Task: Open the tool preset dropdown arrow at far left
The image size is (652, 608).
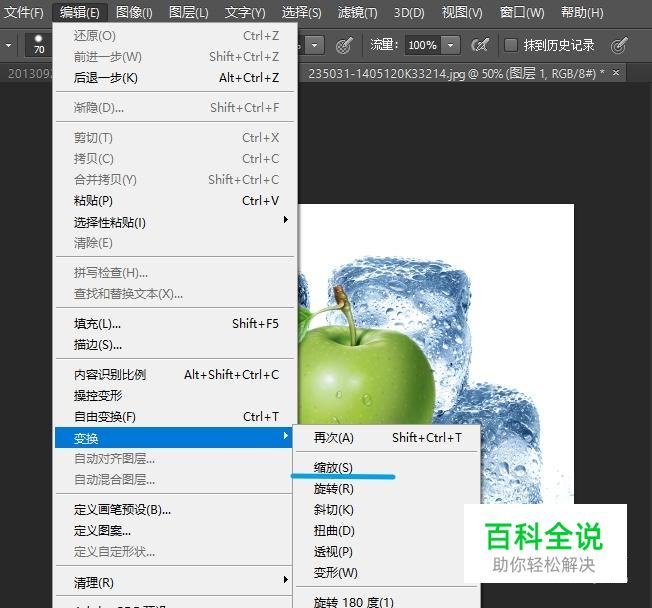Action: [8, 45]
